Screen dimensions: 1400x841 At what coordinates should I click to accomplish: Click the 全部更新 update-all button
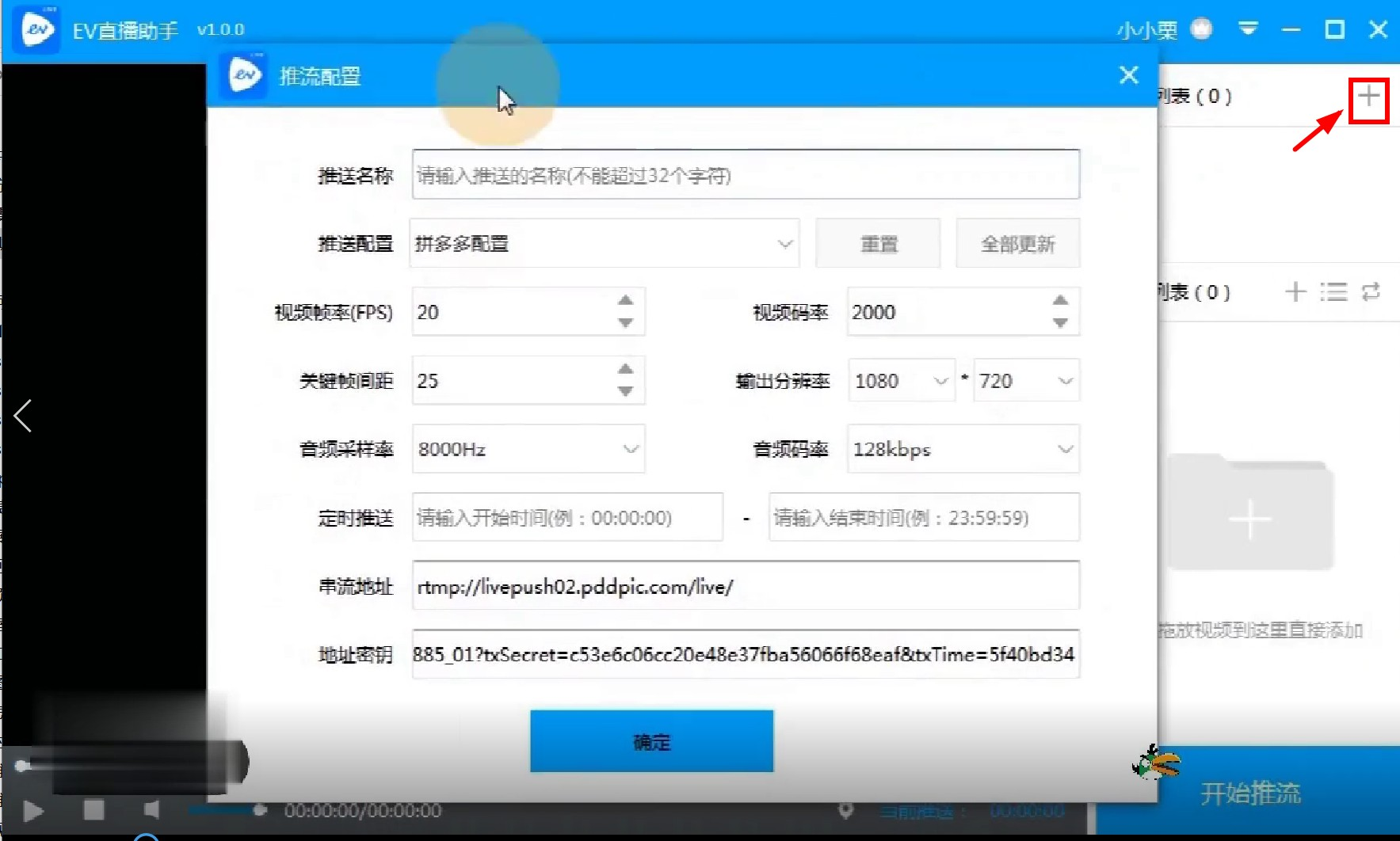[1017, 243]
